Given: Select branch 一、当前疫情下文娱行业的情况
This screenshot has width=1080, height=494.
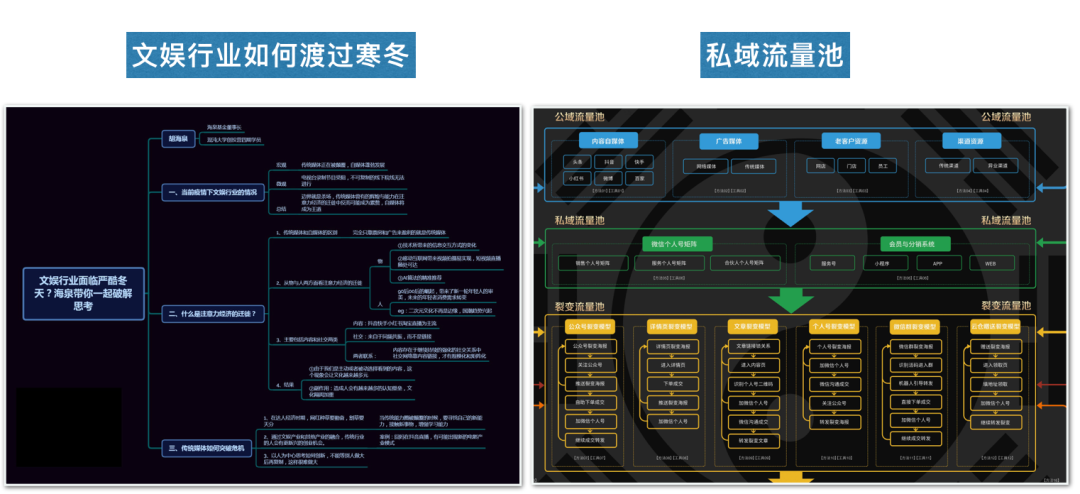Looking at the screenshot, I should pos(212,192).
